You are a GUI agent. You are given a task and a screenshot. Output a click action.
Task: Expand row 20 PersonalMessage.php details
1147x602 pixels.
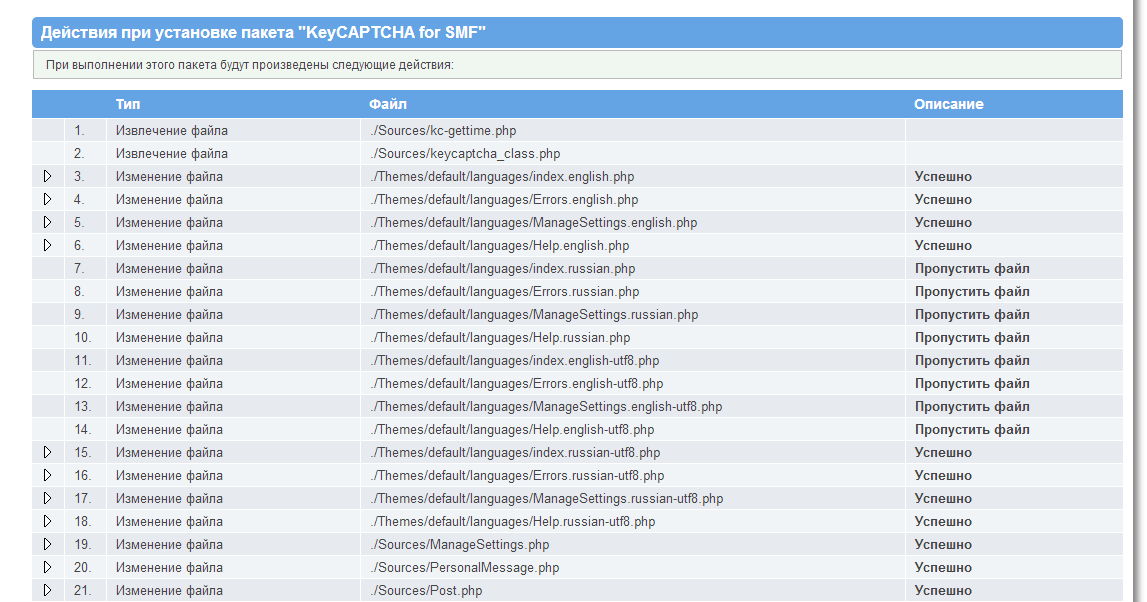pyautogui.click(x=48, y=568)
